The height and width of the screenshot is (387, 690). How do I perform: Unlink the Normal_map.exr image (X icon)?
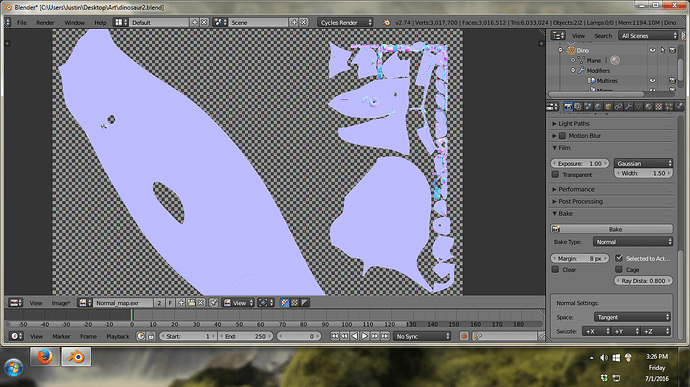coord(201,303)
